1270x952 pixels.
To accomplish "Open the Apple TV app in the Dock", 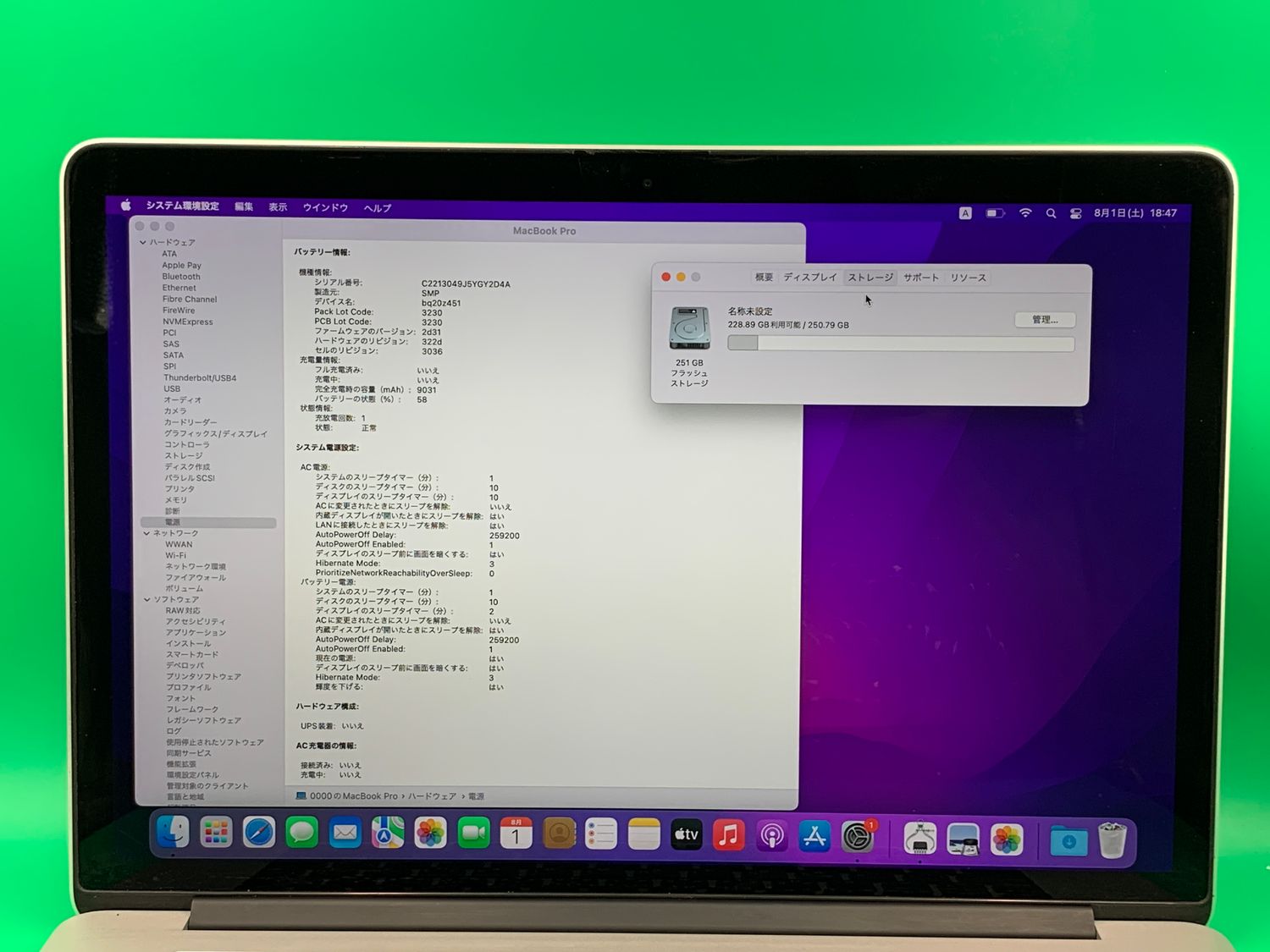I will [x=687, y=836].
